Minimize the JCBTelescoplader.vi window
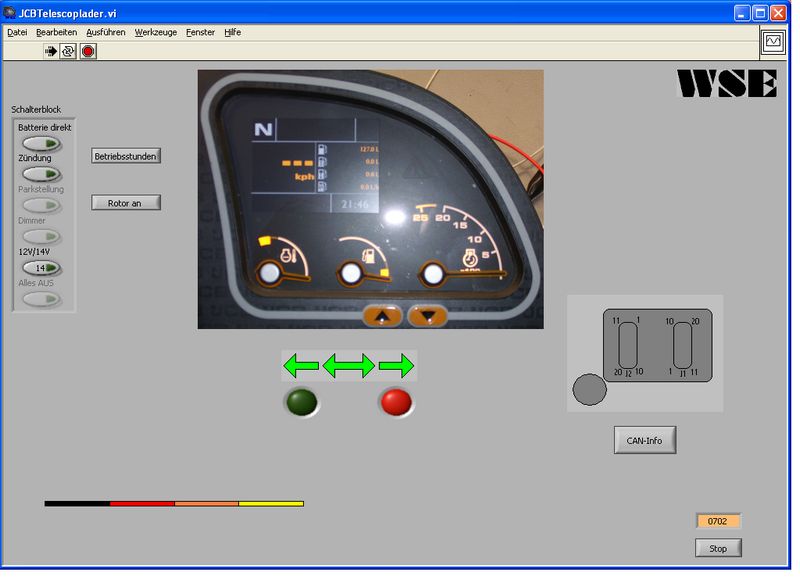The image size is (800, 587). [x=742, y=13]
